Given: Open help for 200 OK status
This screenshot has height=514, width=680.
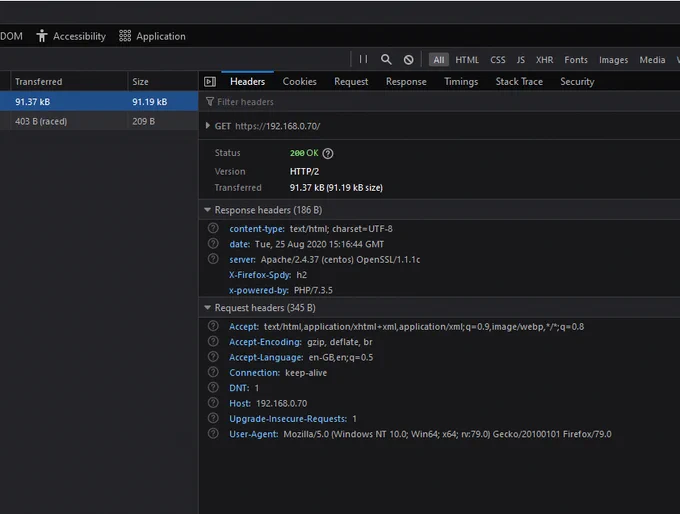Looking at the screenshot, I should 328,154.
